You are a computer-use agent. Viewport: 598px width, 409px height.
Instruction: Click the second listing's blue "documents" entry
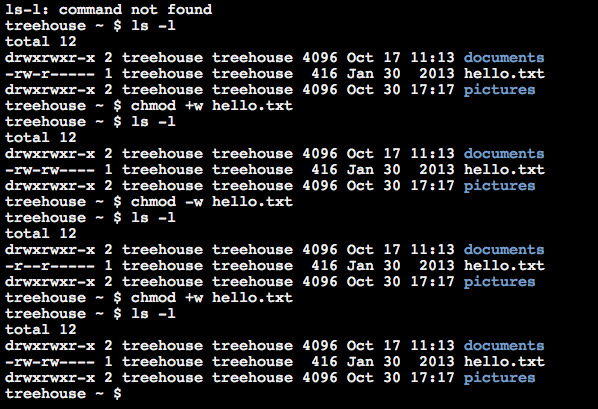[x=504, y=154]
